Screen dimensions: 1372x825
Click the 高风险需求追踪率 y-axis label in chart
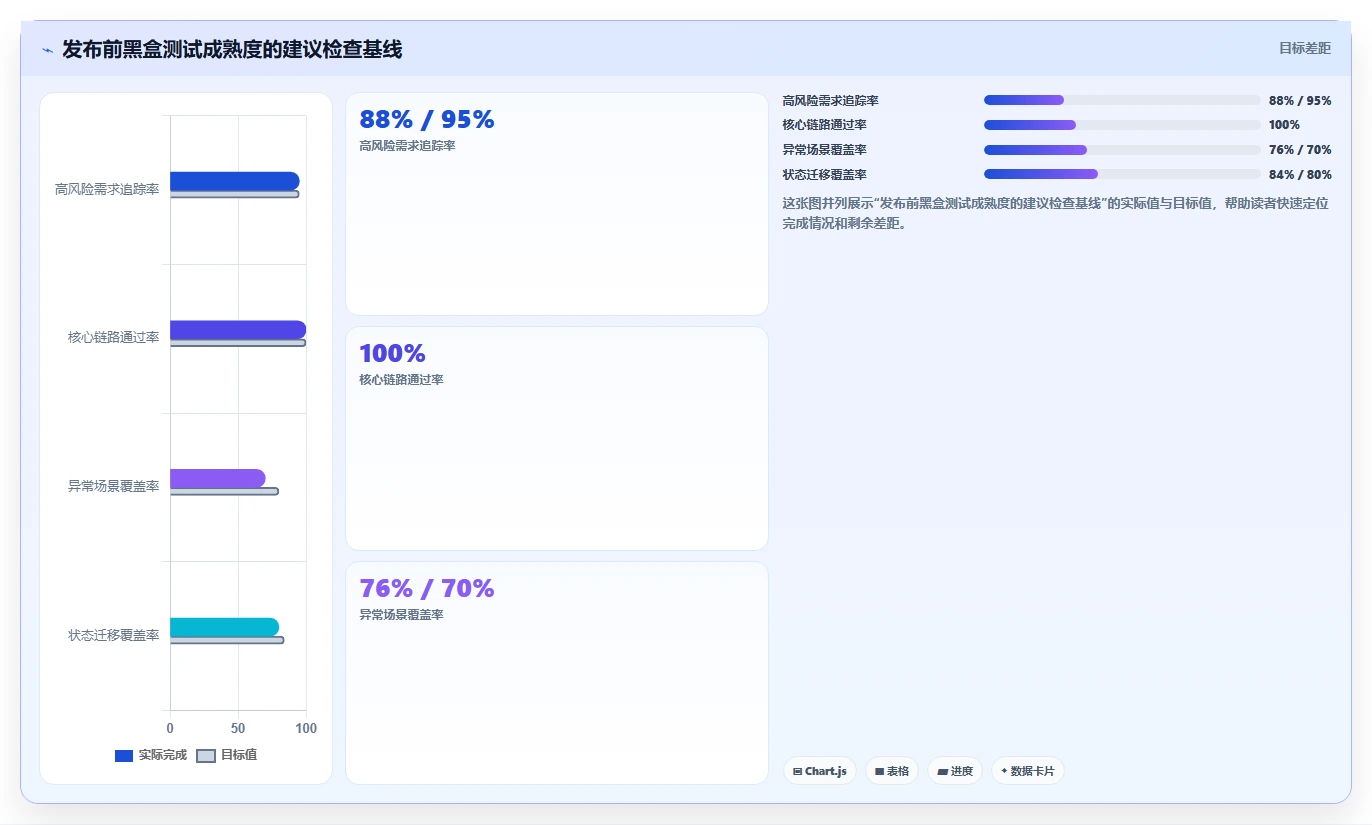[x=107, y=189]
